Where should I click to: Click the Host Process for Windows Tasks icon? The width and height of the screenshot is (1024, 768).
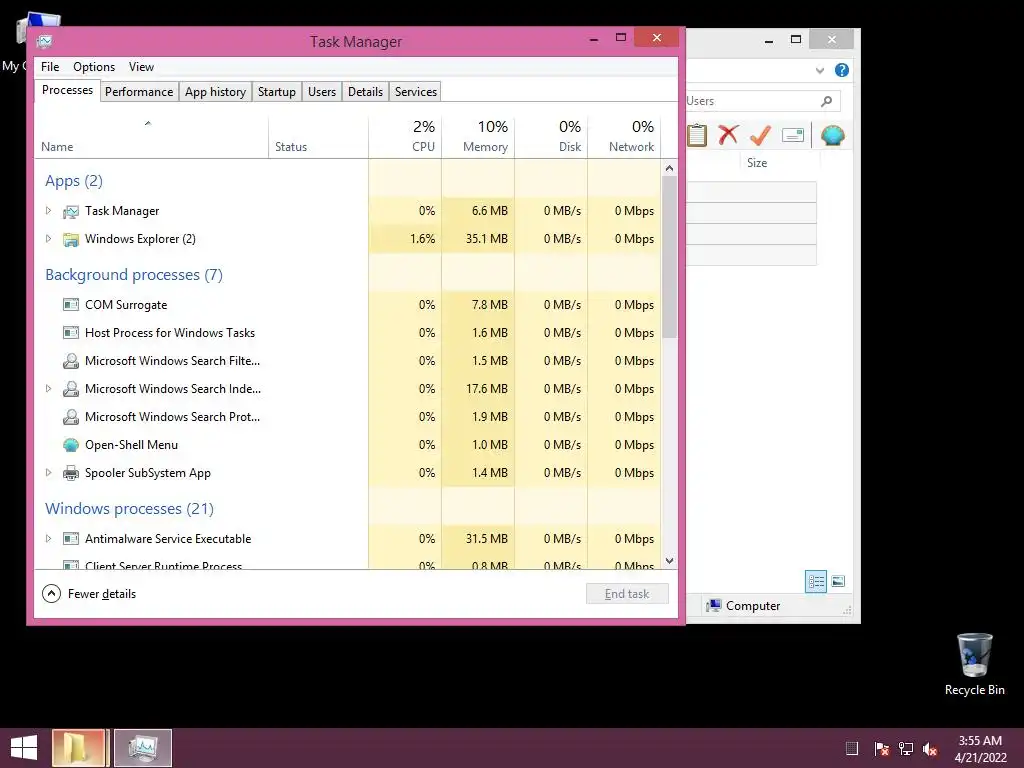(x=71, y=333)
